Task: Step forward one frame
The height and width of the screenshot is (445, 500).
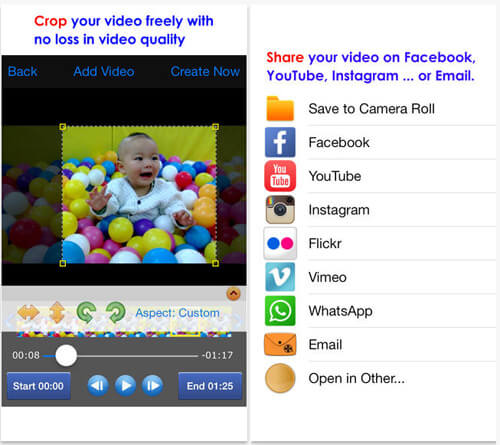Action: tap(152, 386)
